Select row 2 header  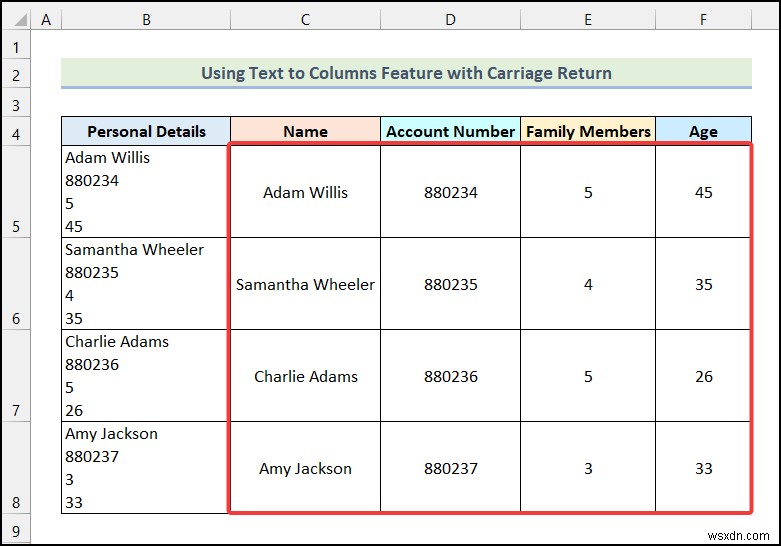[x=16, y=74]
